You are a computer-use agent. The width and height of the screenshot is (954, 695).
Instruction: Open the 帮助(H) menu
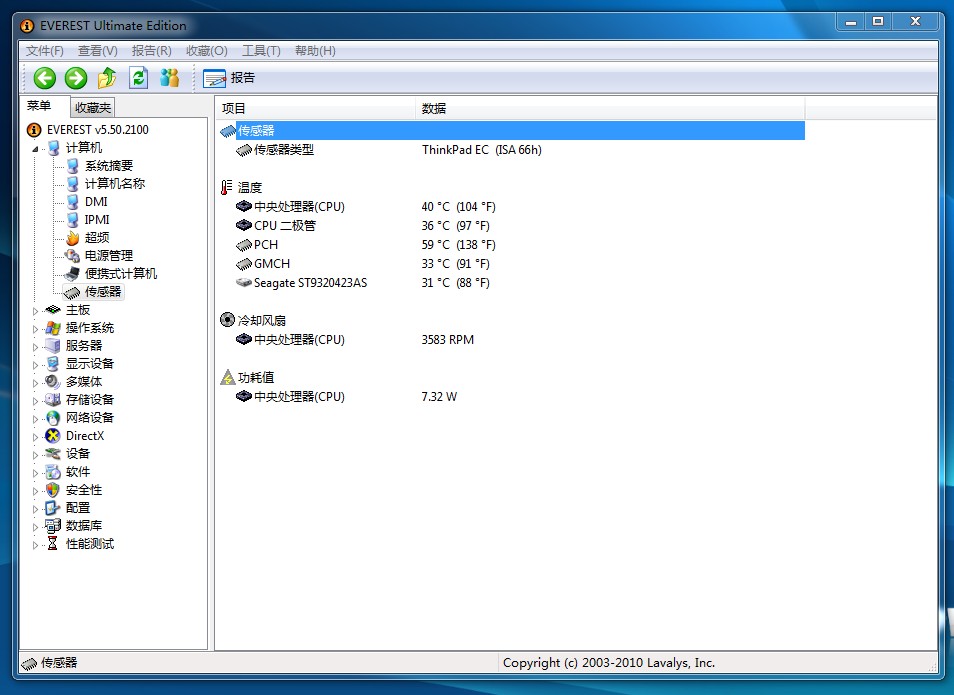tap(315, 51)
